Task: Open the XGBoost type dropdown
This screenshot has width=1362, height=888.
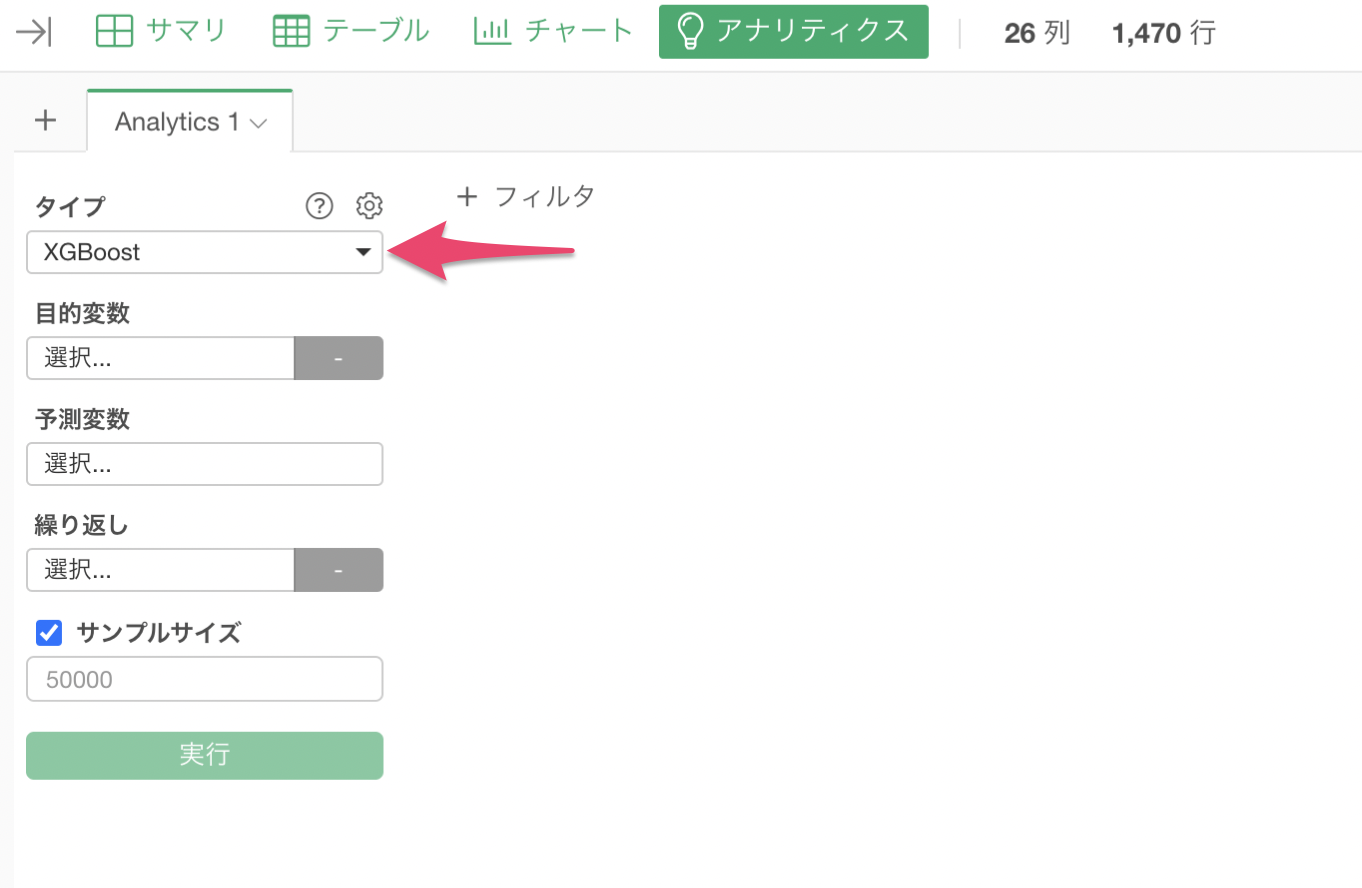Action: [x=205, y=252]
